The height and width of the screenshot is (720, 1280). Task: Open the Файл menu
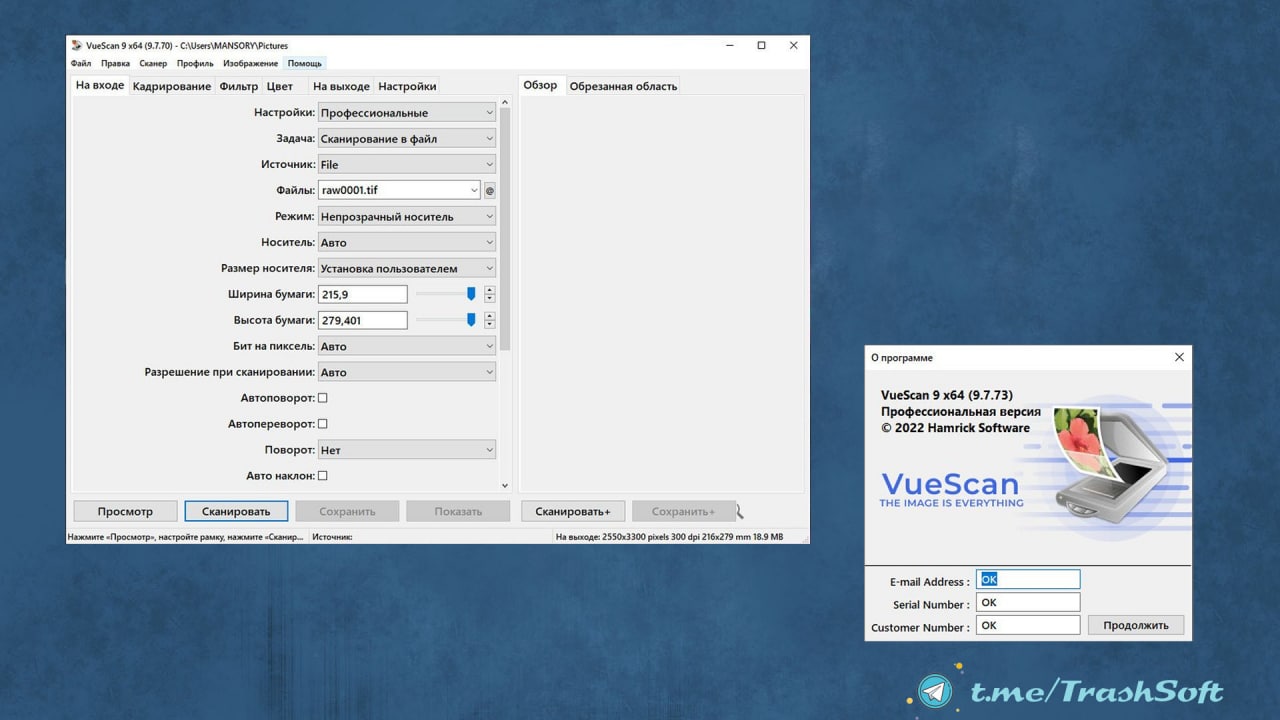pyautogui.click(x=81, y=64)
